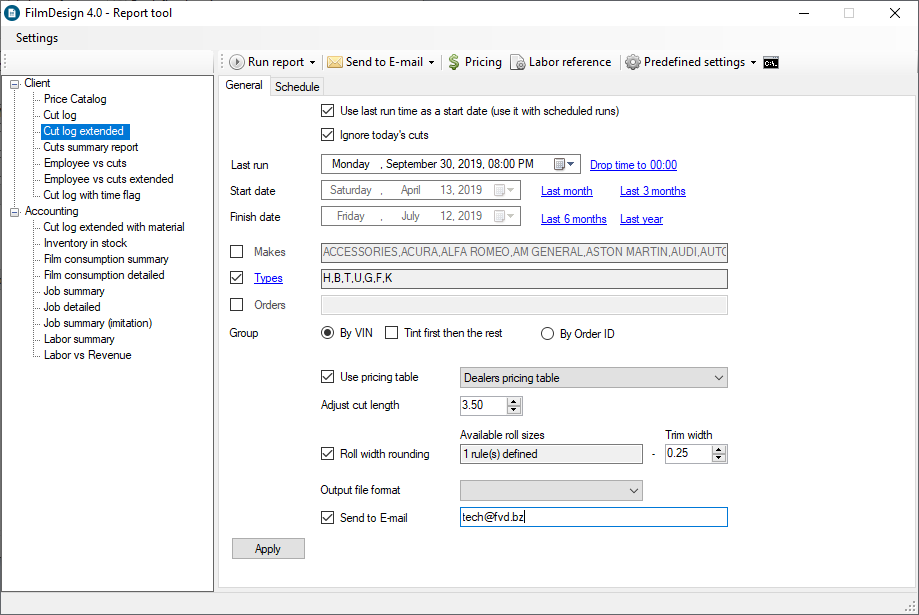919x615 pixels.
Task: Click the Apply button
Action: [268, 549]
